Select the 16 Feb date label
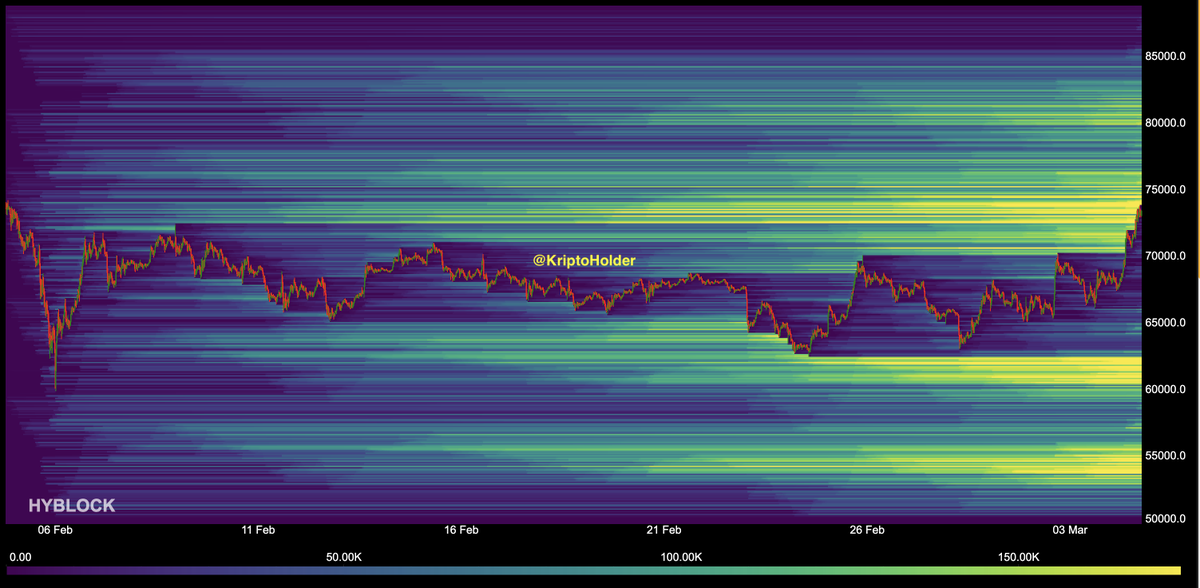 [x=461, y=529]
